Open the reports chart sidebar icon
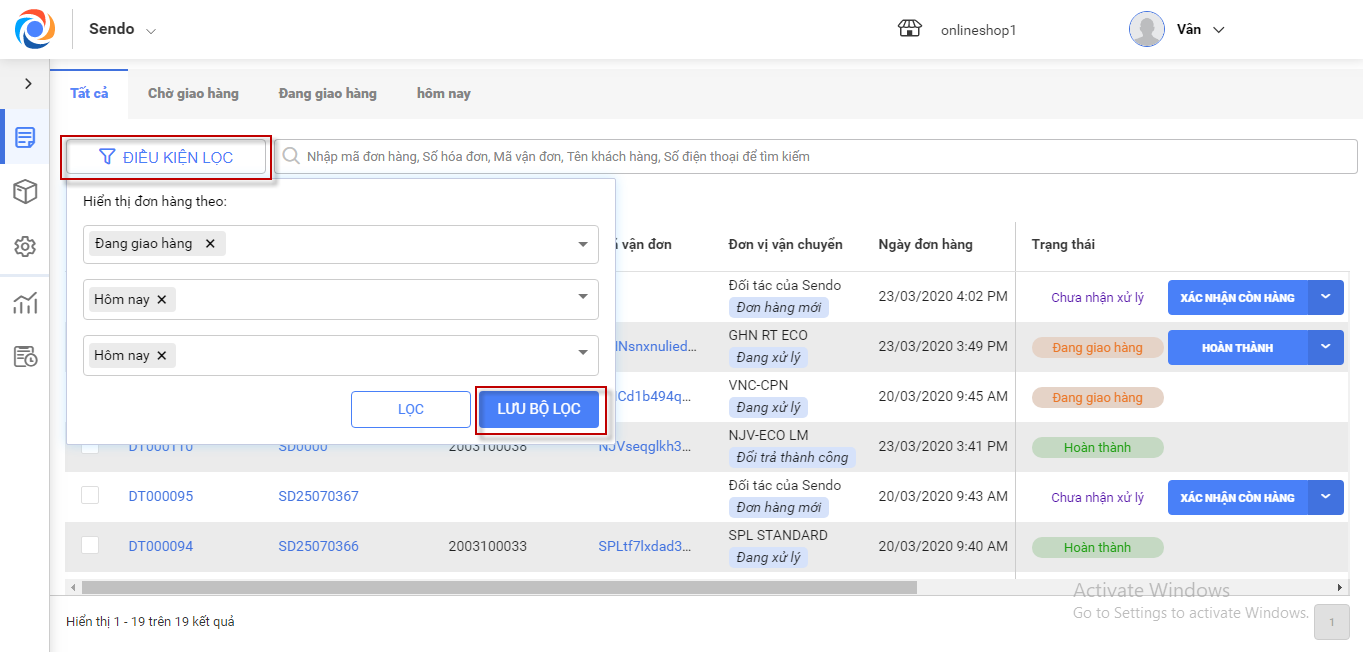The height and width of the screenshot is (652, 1363). (25, 303)
